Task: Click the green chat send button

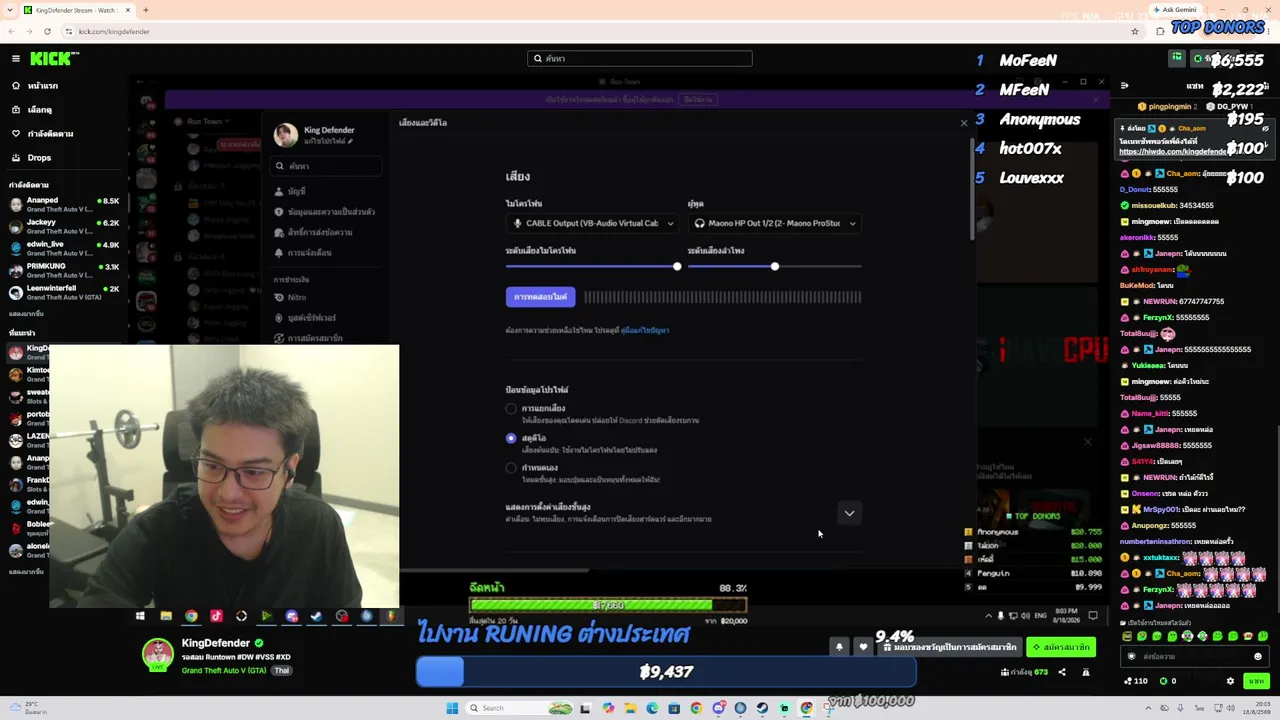Action: 1256,681
